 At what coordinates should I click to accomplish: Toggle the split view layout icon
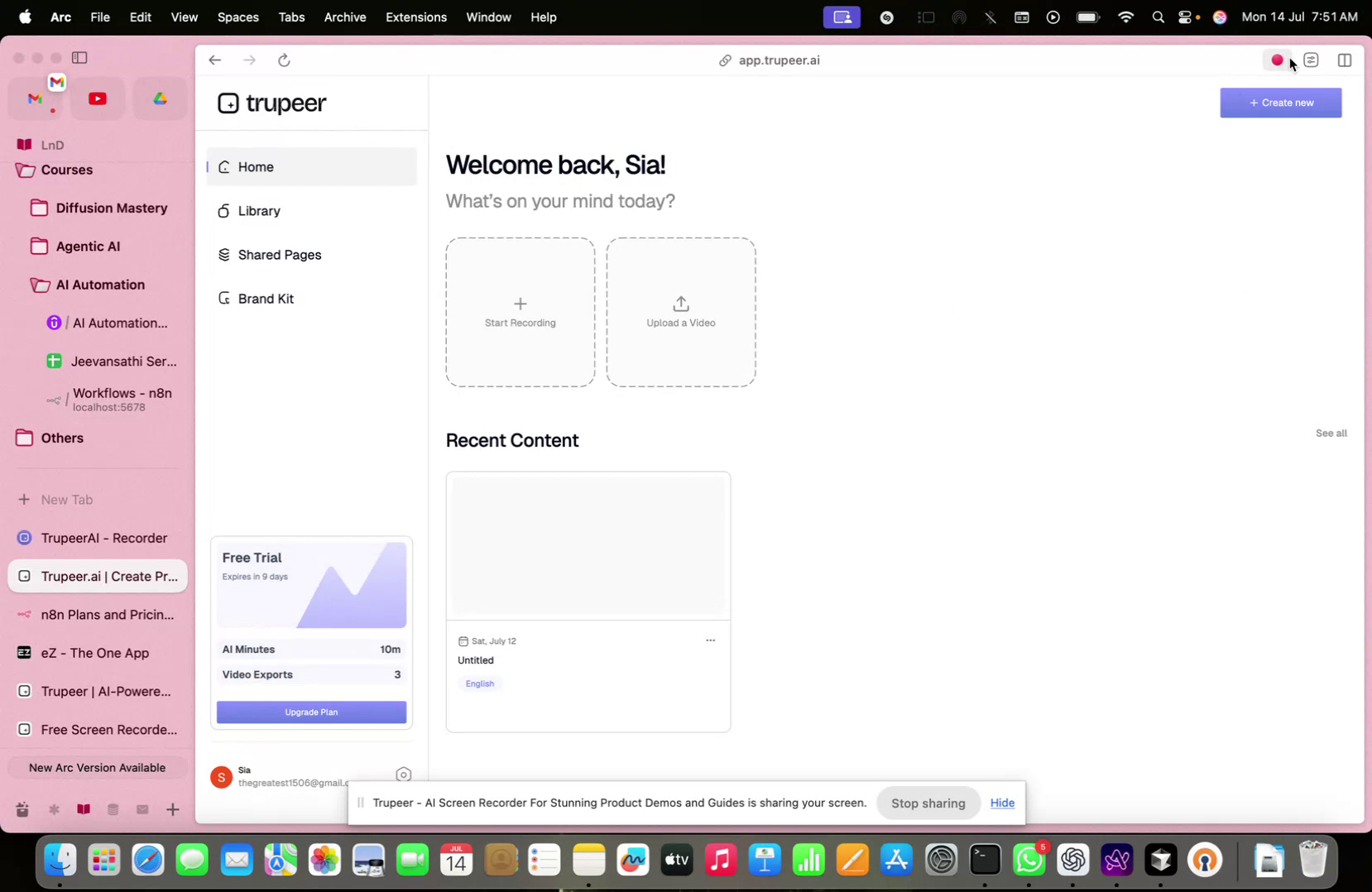click(1345, 60)
